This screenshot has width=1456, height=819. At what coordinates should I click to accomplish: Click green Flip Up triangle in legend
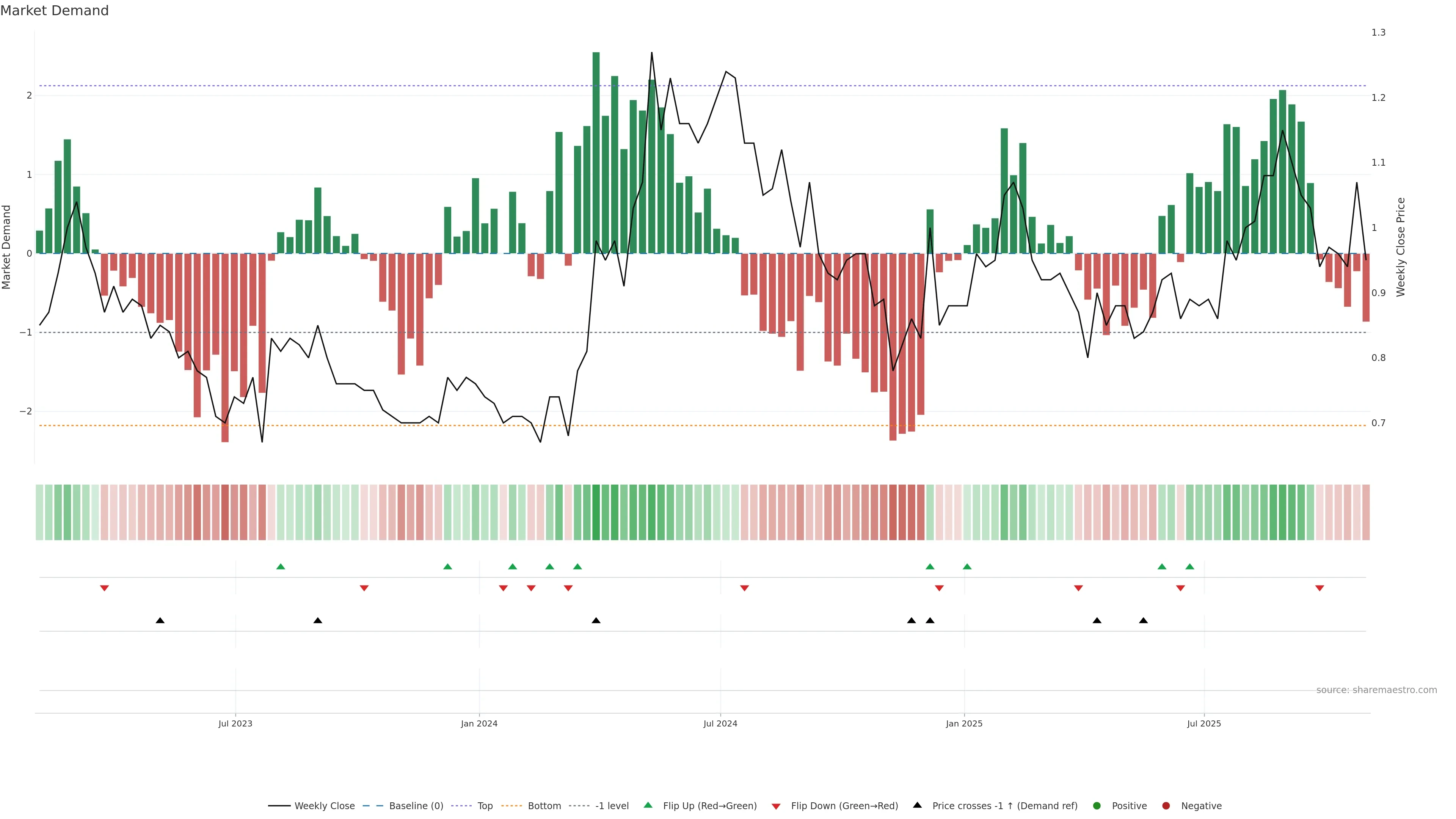click(x=648, y=805)
